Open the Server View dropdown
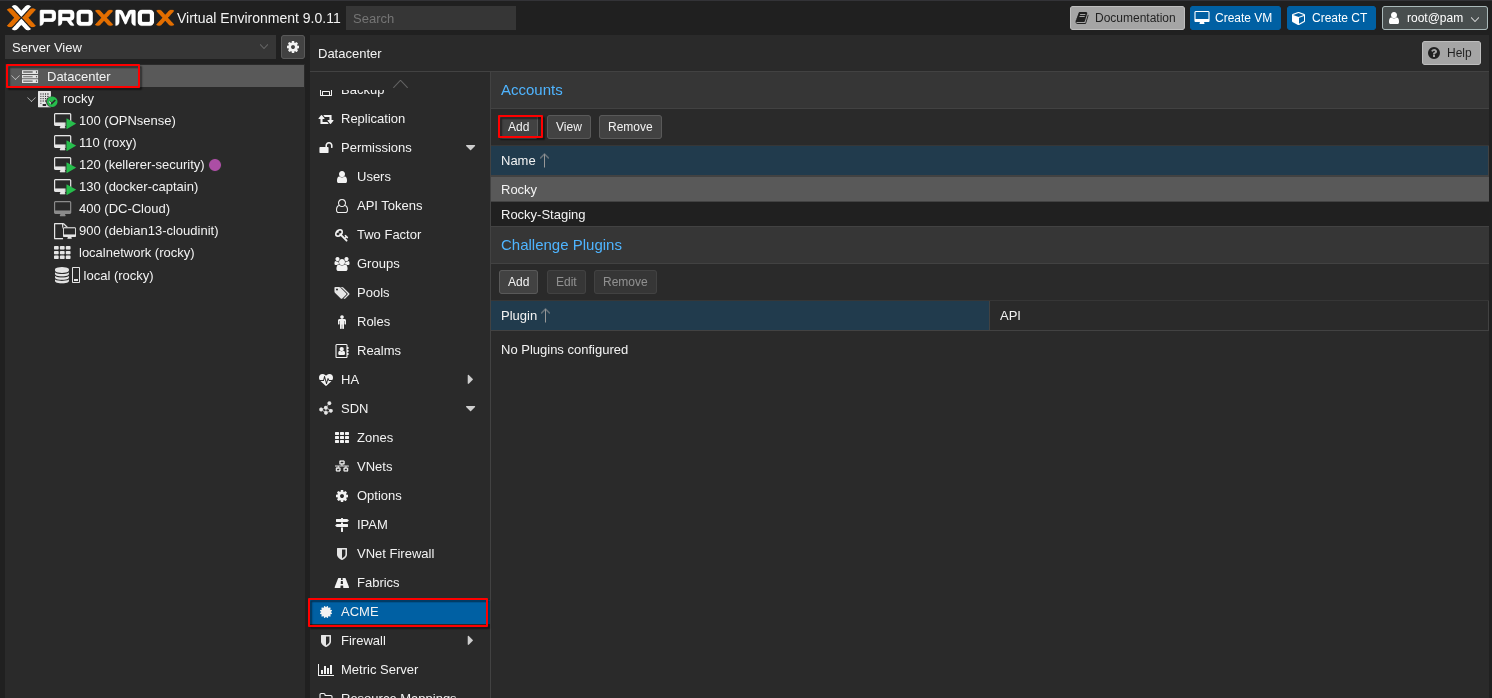Screen dimensions: 1492x698 [x=140, y=47]
